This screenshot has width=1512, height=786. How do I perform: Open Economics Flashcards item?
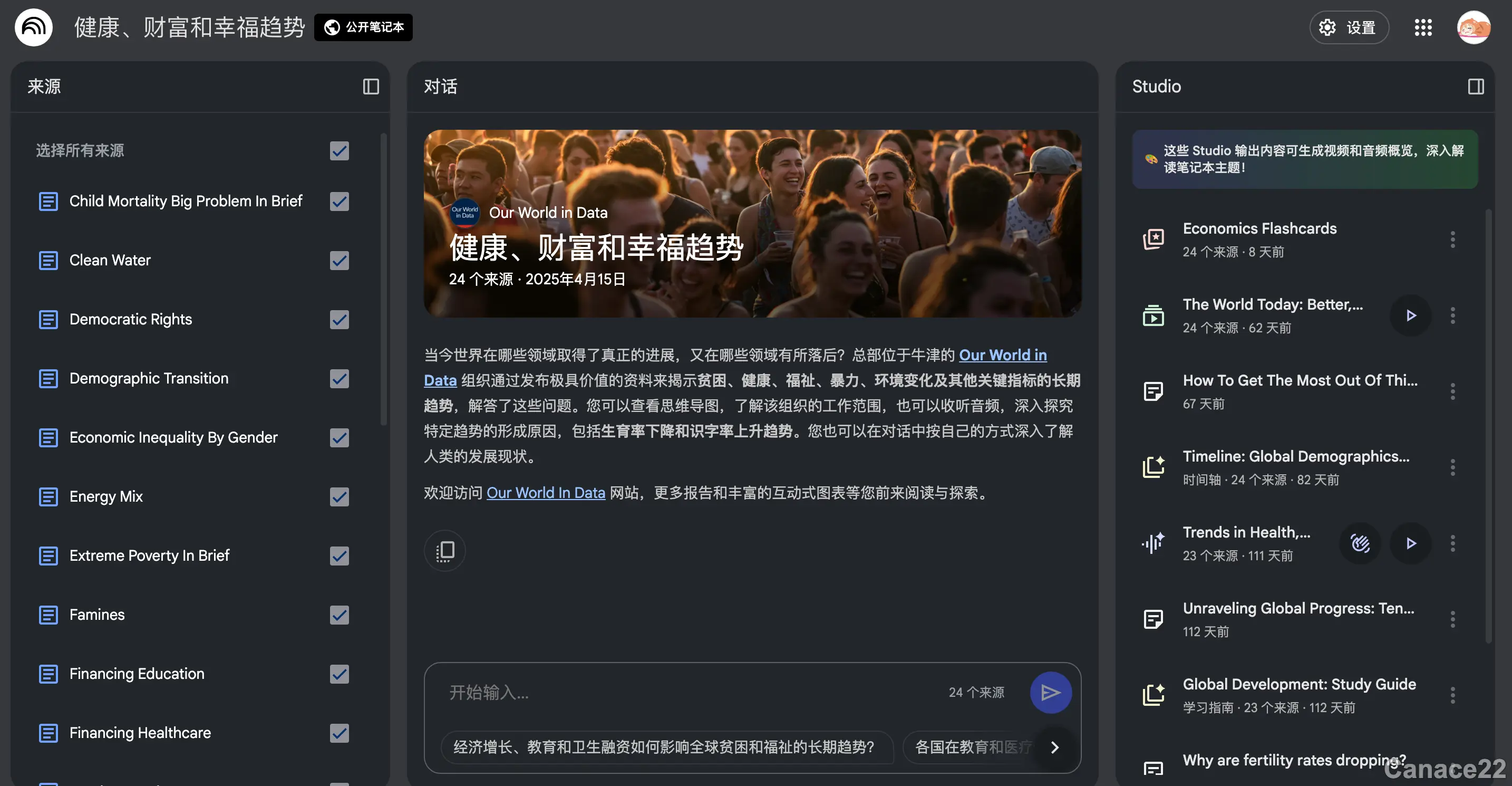click(1259, 228)
